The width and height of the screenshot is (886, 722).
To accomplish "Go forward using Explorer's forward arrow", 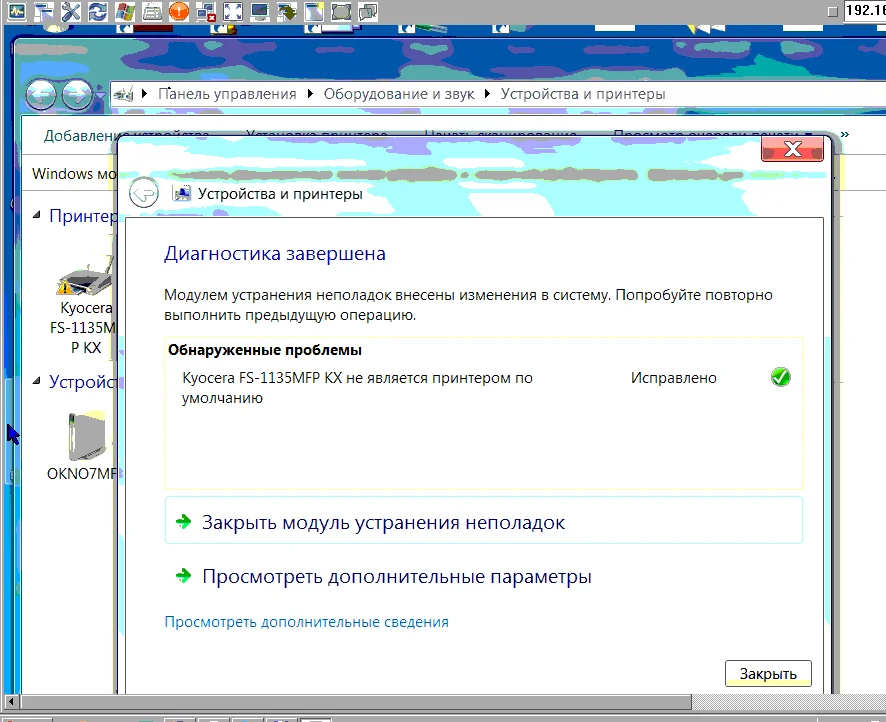I will pos(76,94).
